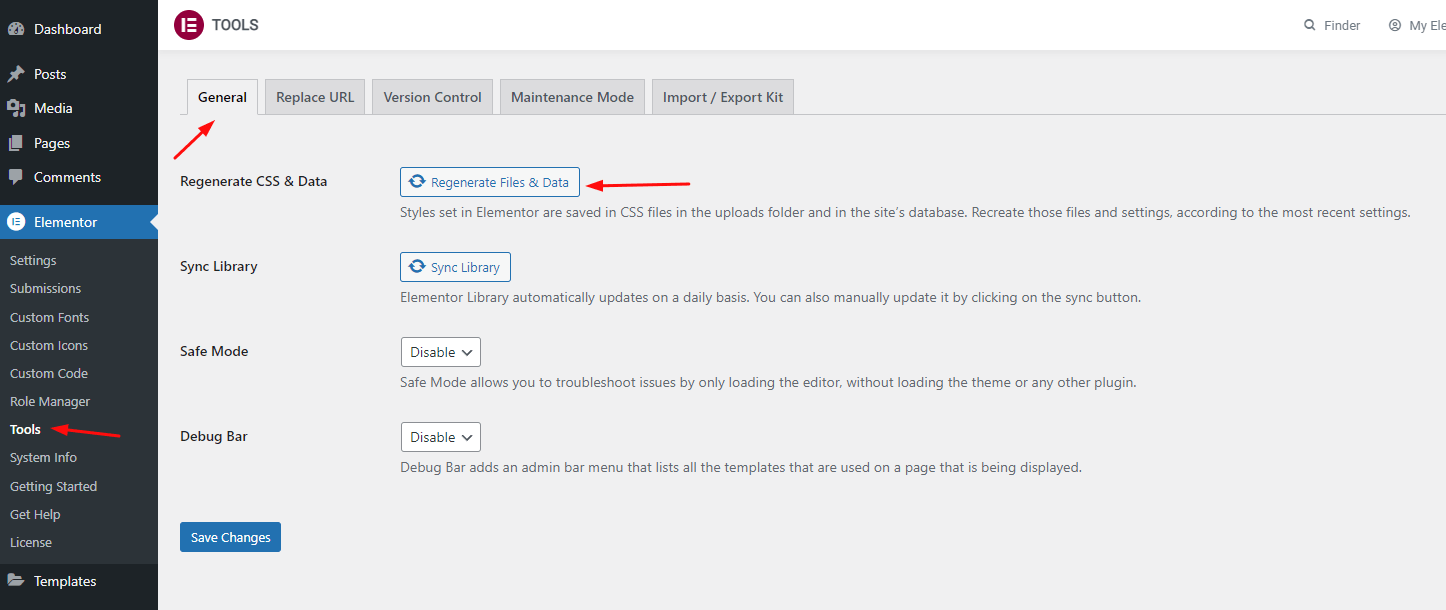Open Posts in admin sidebar
This screenshot has width=1446, height=610.
click(x=79, y=74)
